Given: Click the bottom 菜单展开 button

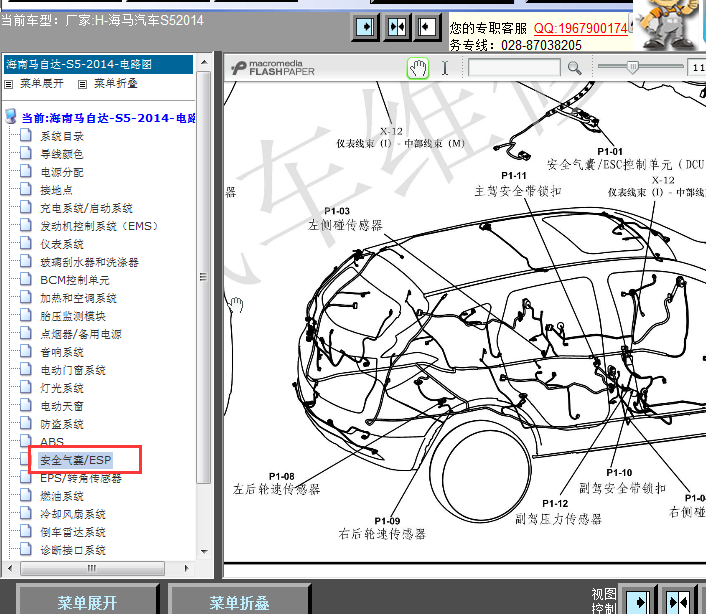Looking at the screenshot, I should pyautogui.click(x=87, y=601).
